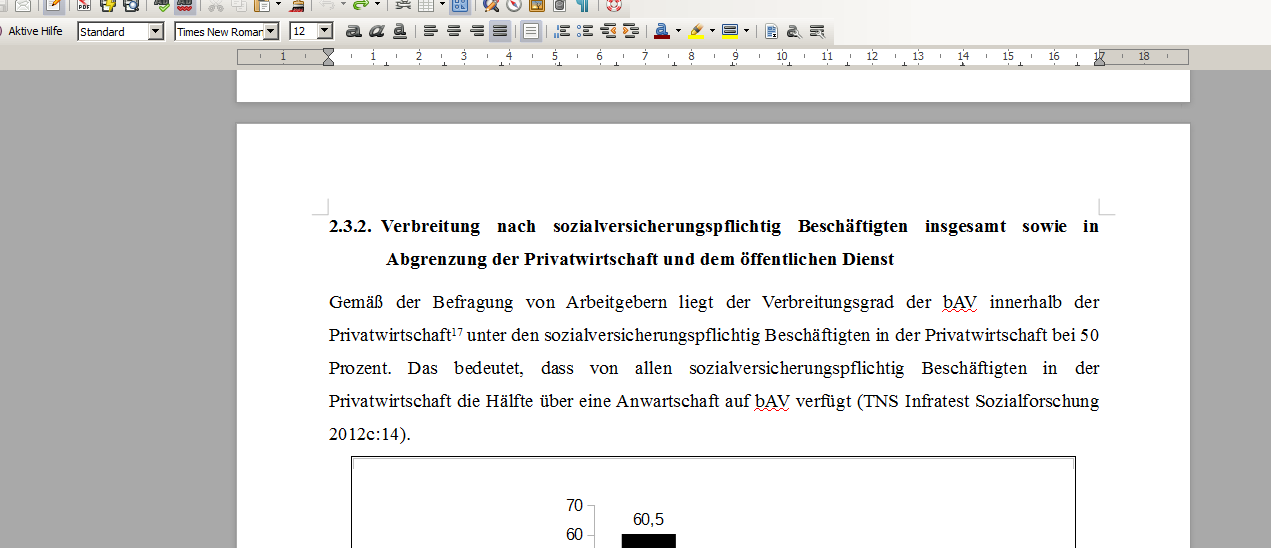Decrease the paragraph indent
The width and height of the screenshot is (1271, 548).
point(608,31)
